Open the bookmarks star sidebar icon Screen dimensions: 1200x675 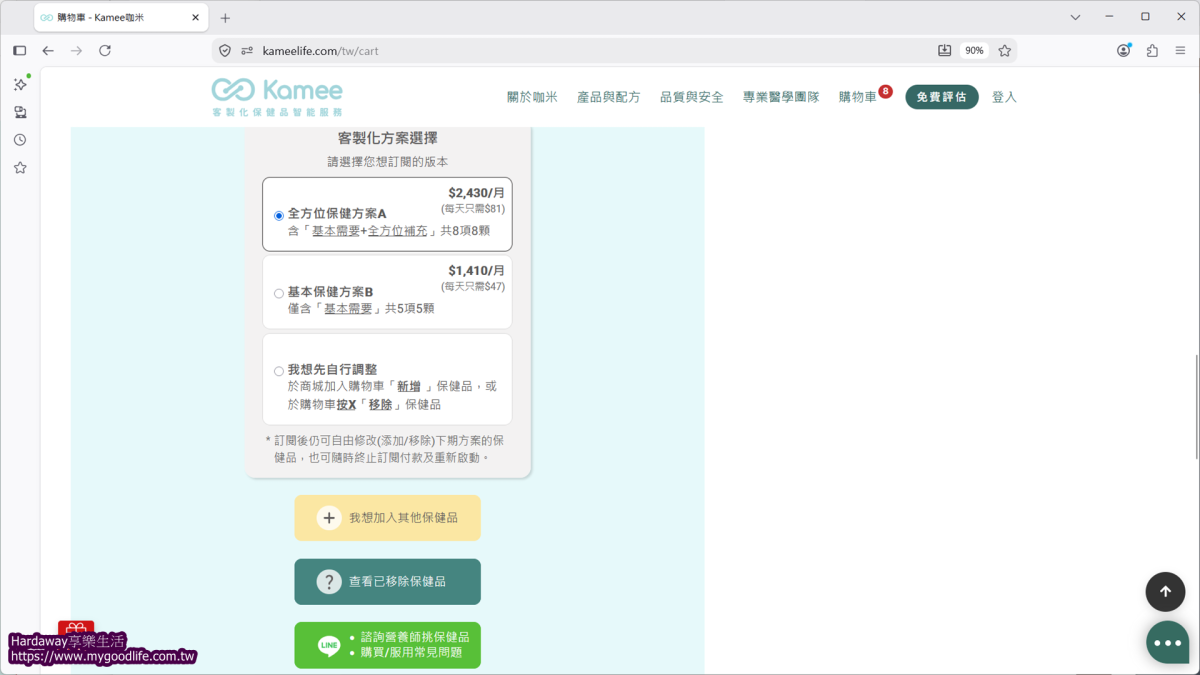(20, 168)
